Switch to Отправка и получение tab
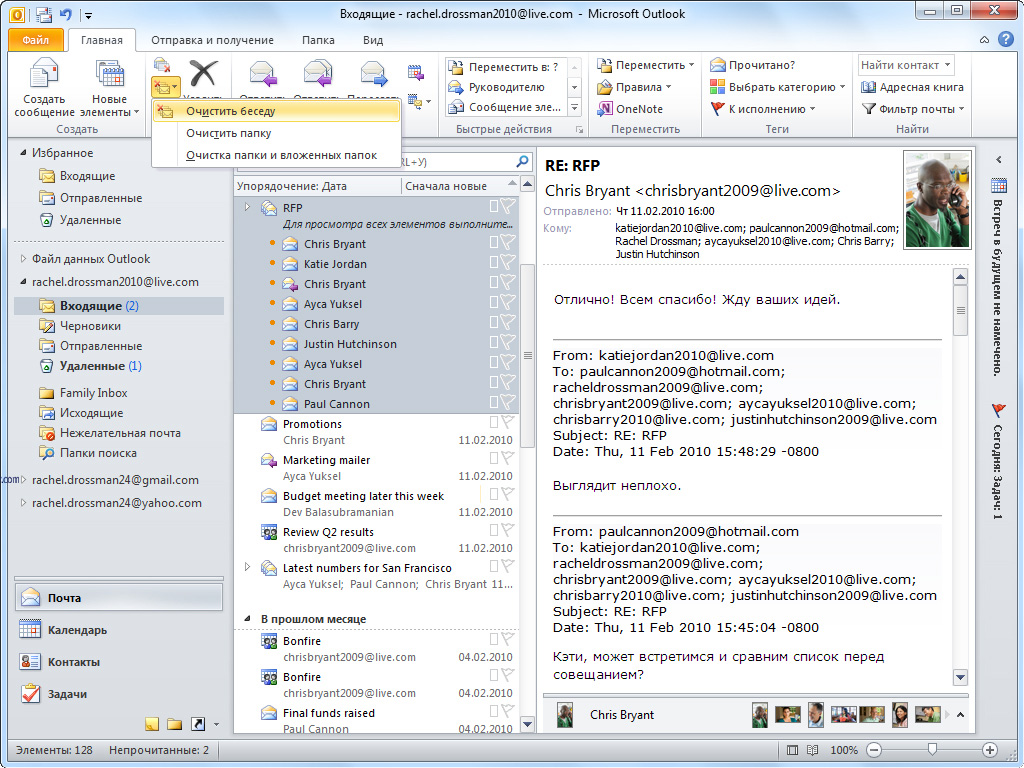The height and width of the screenshot is (768, 1024). [x=212, y=40]
